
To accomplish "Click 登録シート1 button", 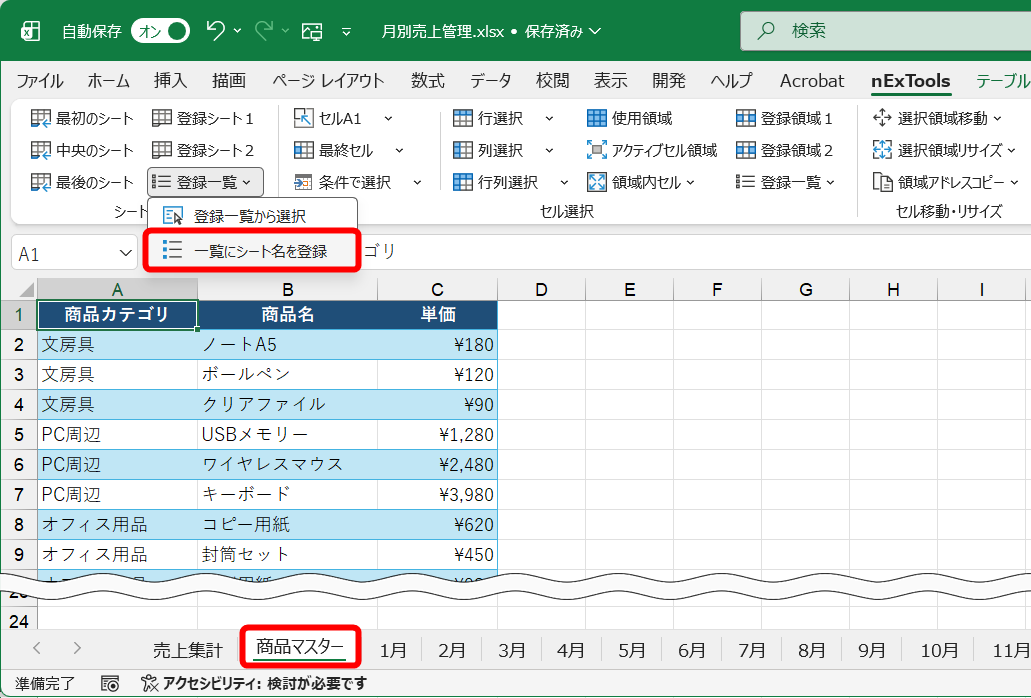I will (x=203, y=118).
